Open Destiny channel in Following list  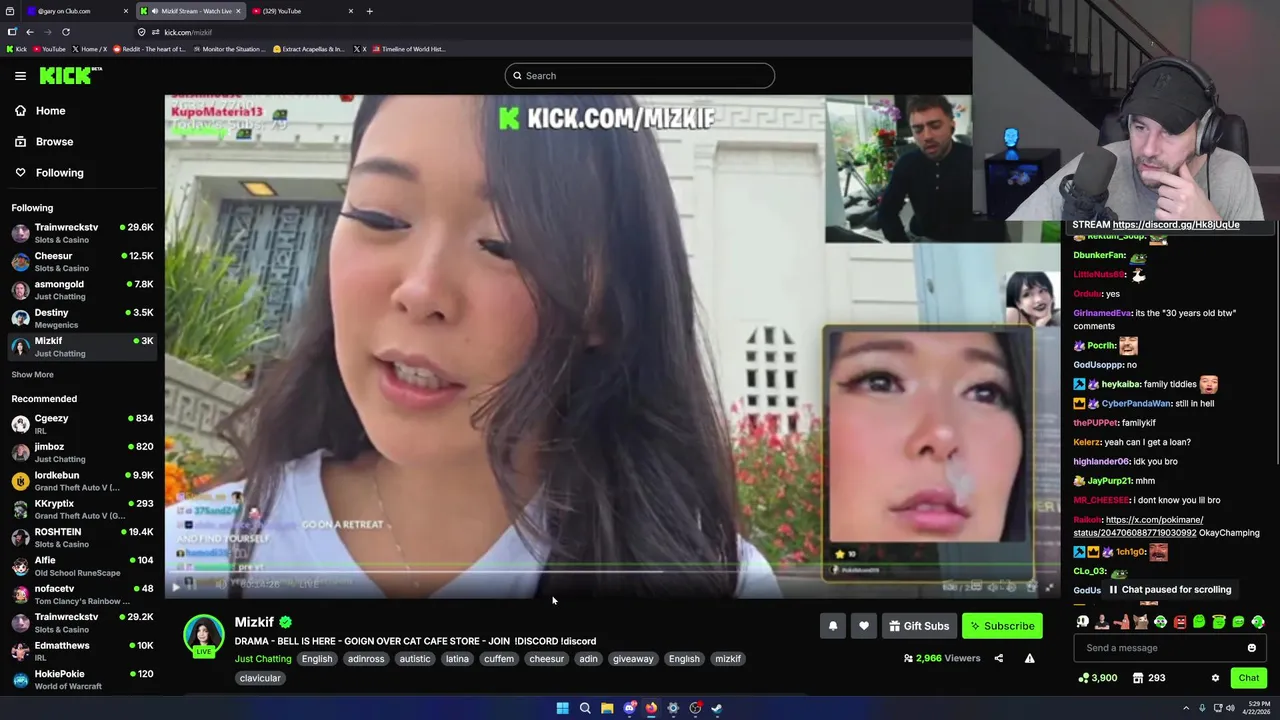(82, 318)
